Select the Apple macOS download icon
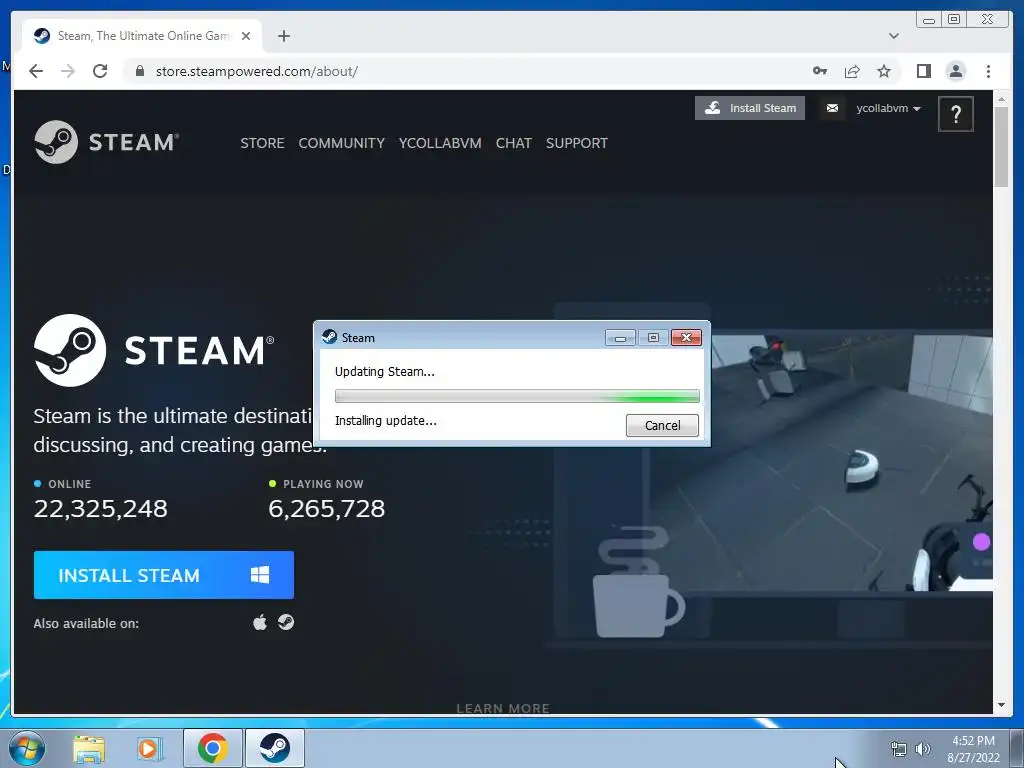 (x=260, y=622)
